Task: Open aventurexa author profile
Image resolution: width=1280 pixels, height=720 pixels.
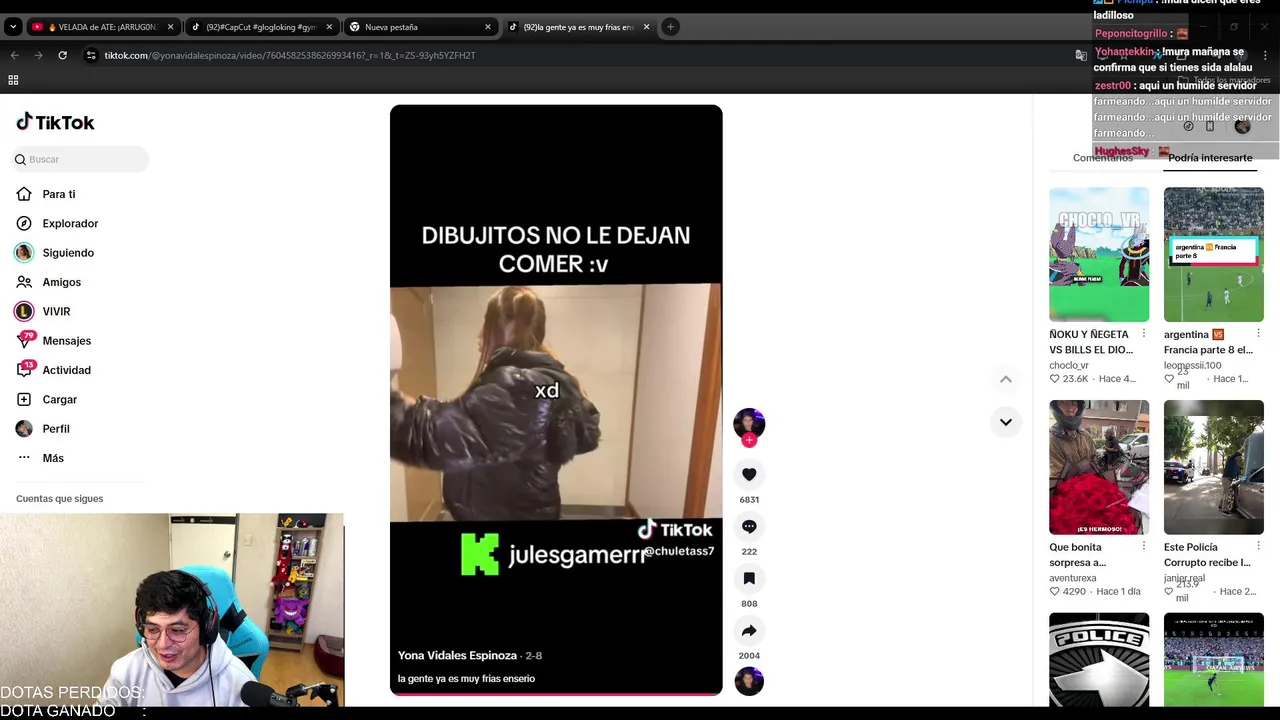Action: (1072, 578)
